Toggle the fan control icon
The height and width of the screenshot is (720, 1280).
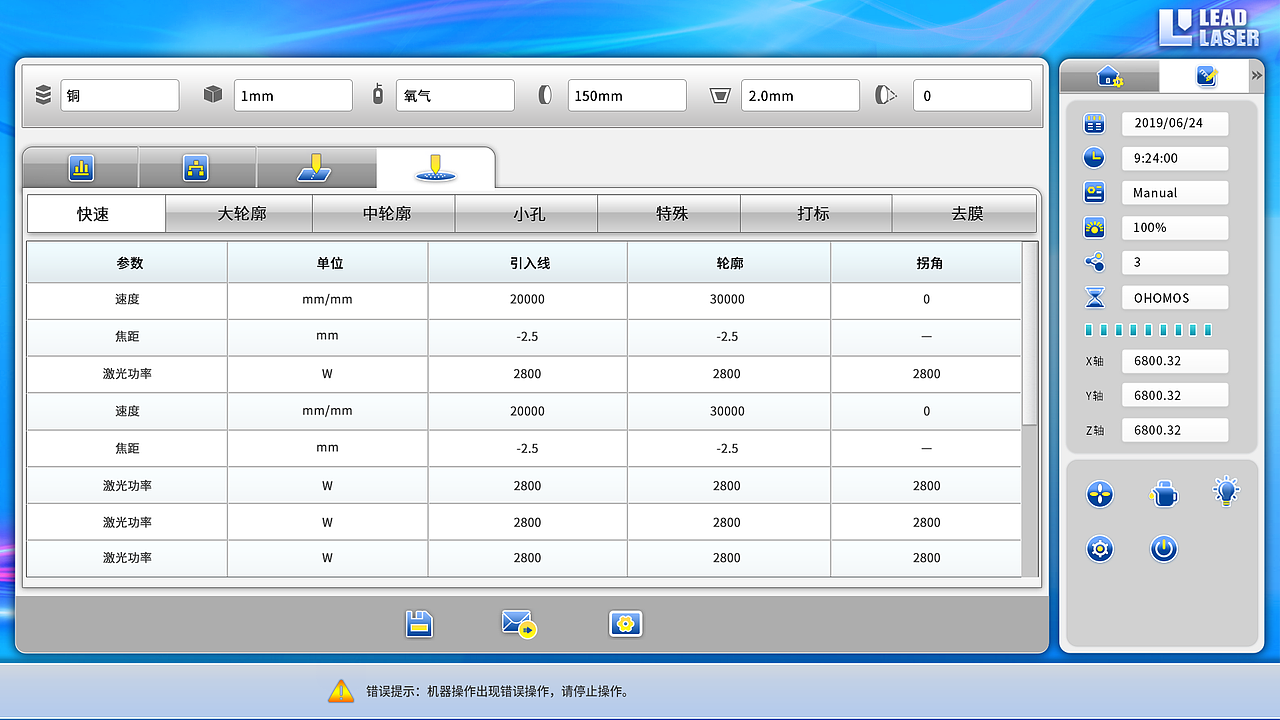[1100, 493]
